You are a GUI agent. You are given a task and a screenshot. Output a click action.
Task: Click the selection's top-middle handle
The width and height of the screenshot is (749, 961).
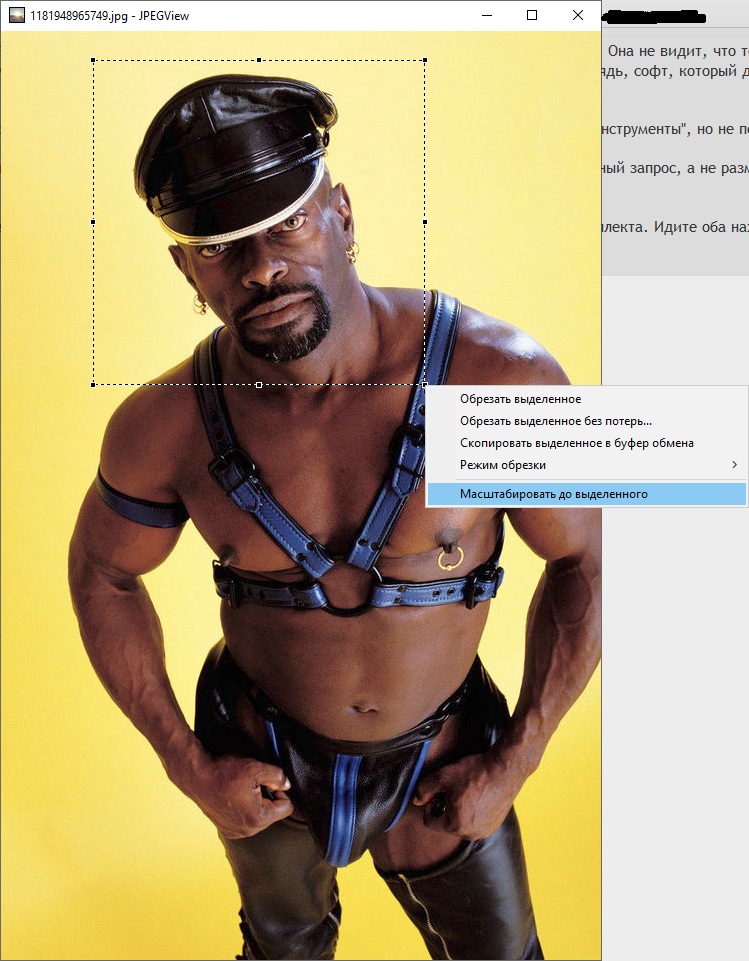259,60
